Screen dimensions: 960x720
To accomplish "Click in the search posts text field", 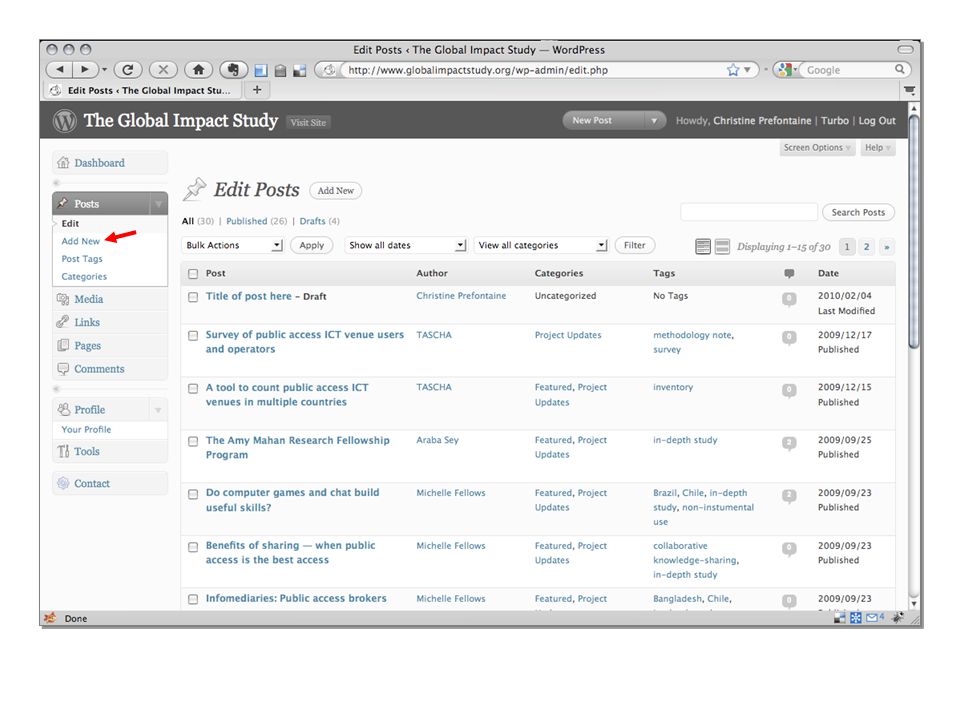I will pyautogui.click(x=749, y=212).
